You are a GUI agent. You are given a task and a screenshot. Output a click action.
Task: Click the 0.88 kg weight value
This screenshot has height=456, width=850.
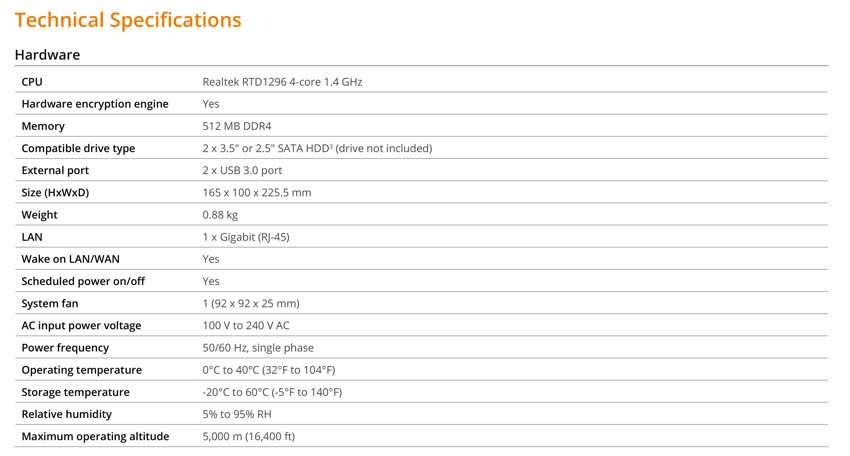220,215
